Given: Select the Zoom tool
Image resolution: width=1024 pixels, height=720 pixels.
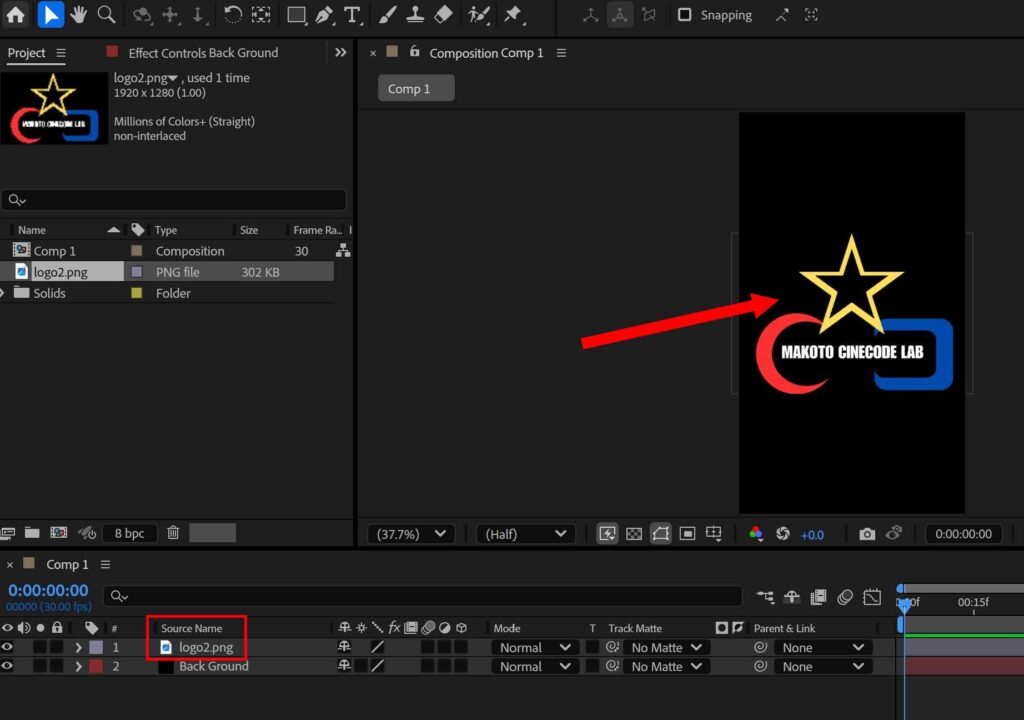Looking at the screenshot, I should pos(106,14).
